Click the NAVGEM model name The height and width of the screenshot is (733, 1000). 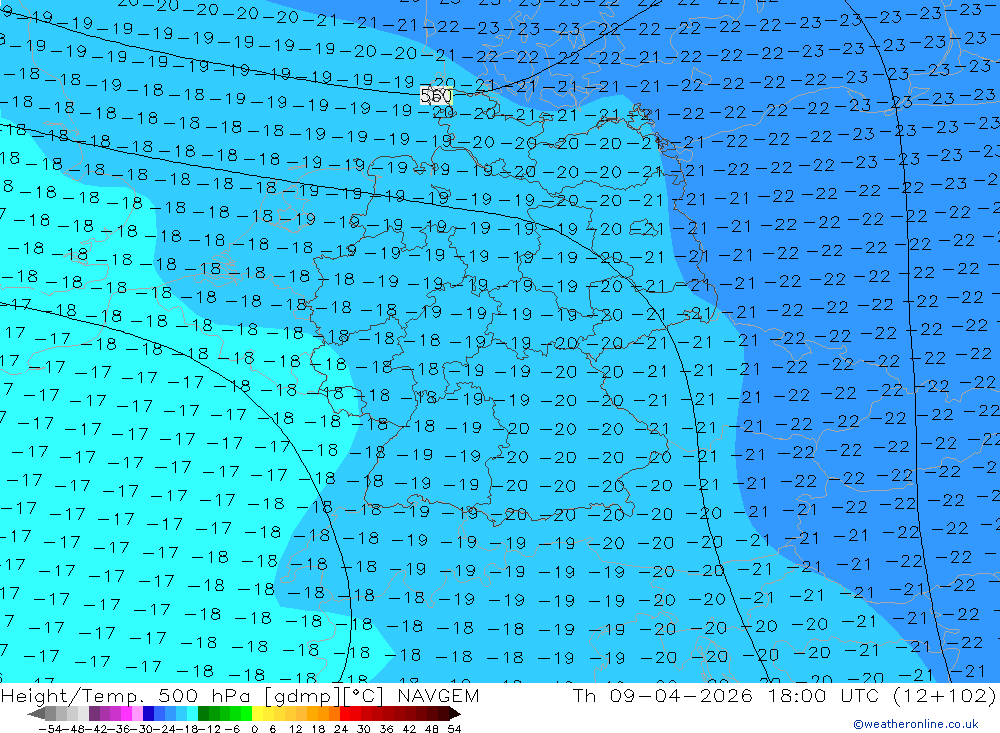[438, 695]
